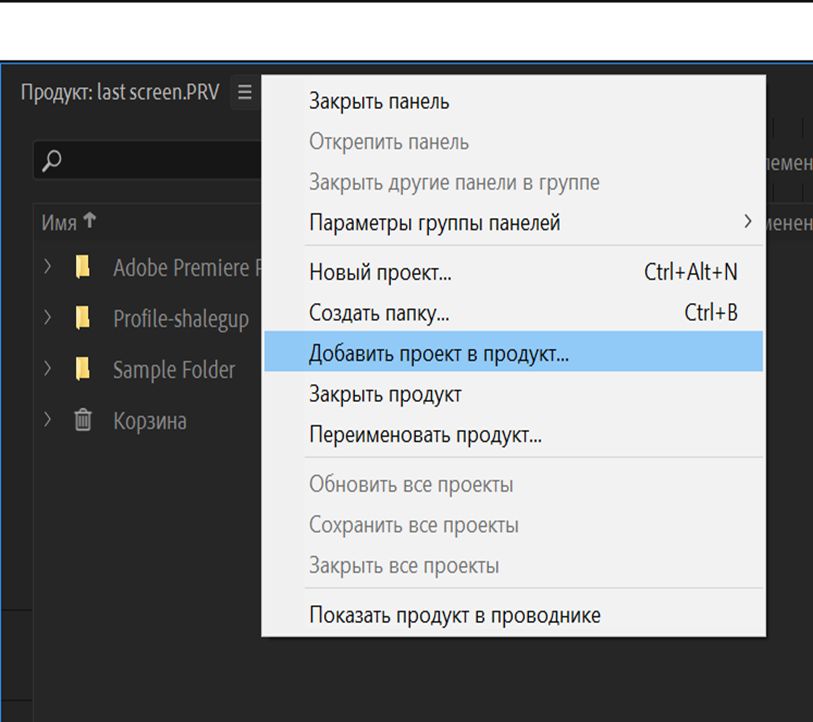Select the Adobe Premiere folder icon
Viewport: 813px width, 722px height.
(x=85, y=268)
